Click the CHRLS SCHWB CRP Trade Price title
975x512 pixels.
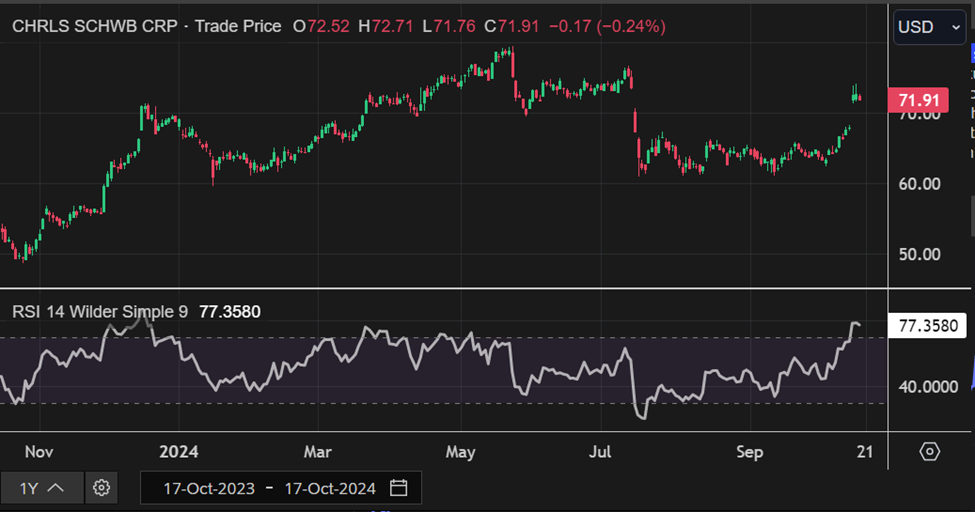coord(146,27)
